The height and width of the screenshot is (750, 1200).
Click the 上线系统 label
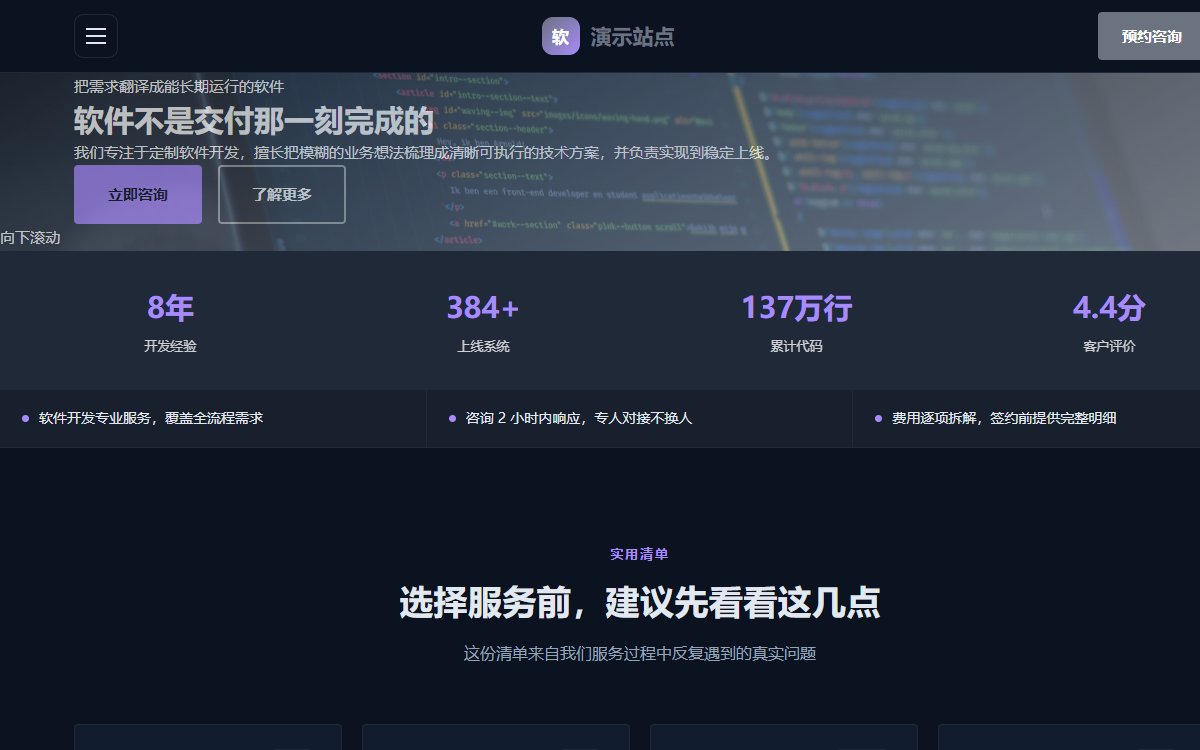[x=483, y=347]
